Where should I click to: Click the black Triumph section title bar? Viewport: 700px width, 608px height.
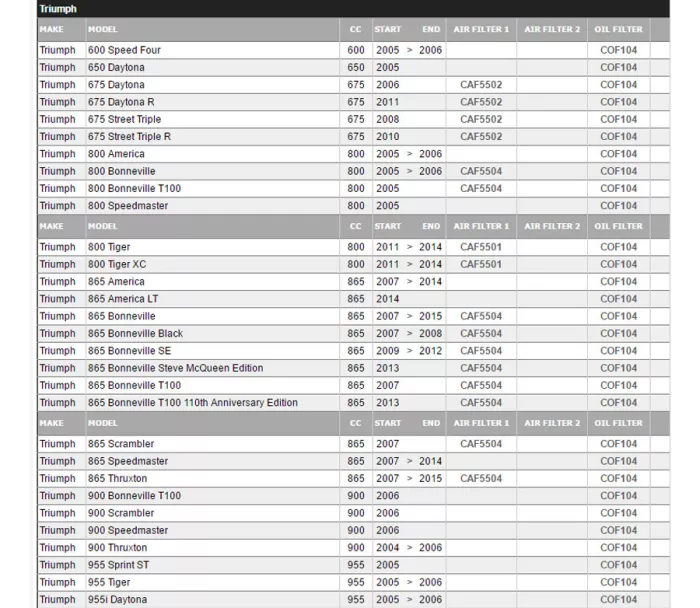[352, 9]
